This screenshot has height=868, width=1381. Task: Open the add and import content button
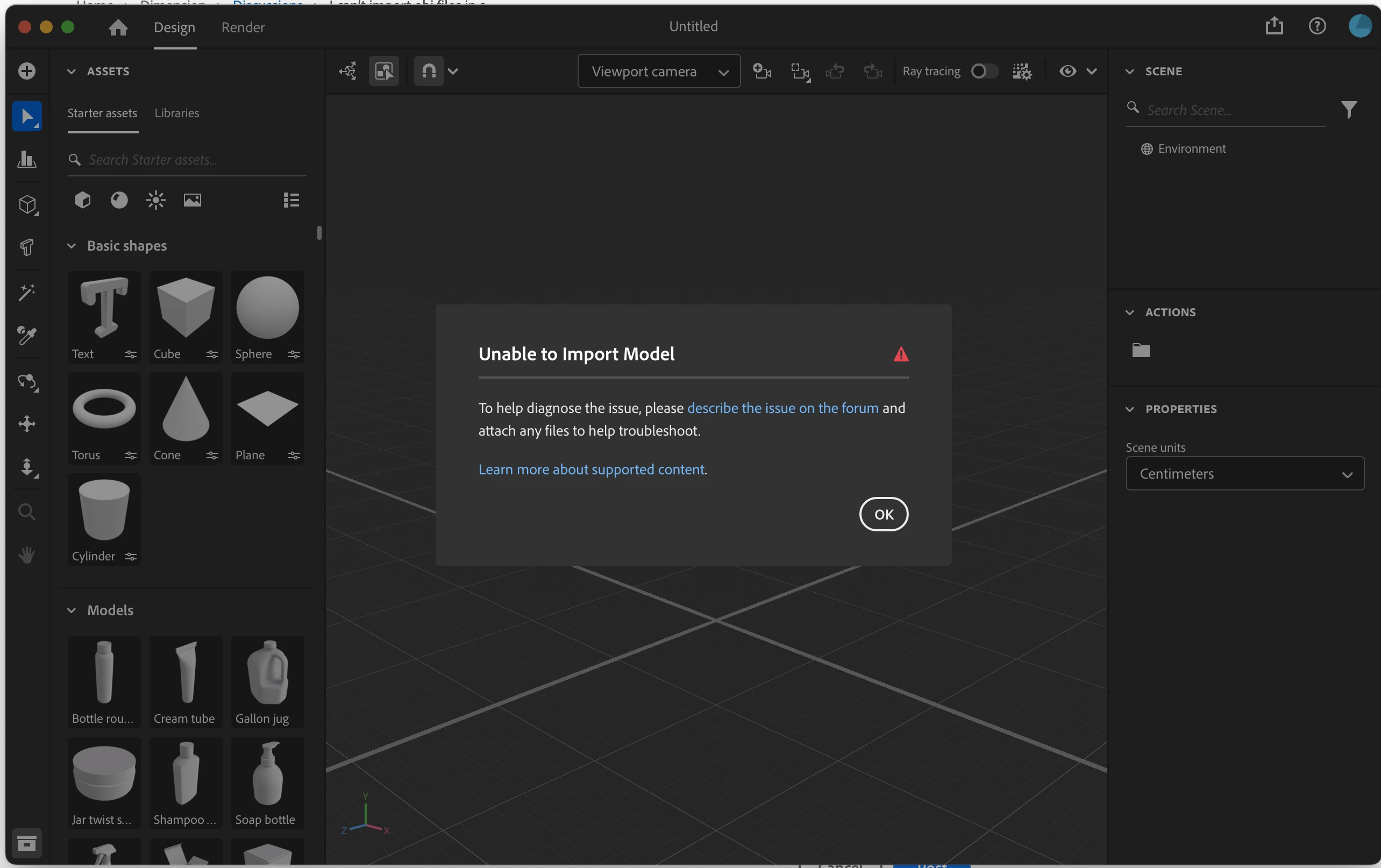point(26,71)
